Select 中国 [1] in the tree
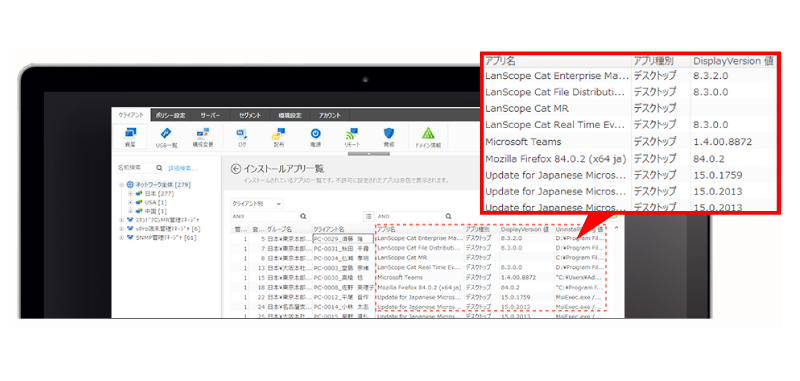Viewport: 800px width, 381px height. (x=156, y=211)
